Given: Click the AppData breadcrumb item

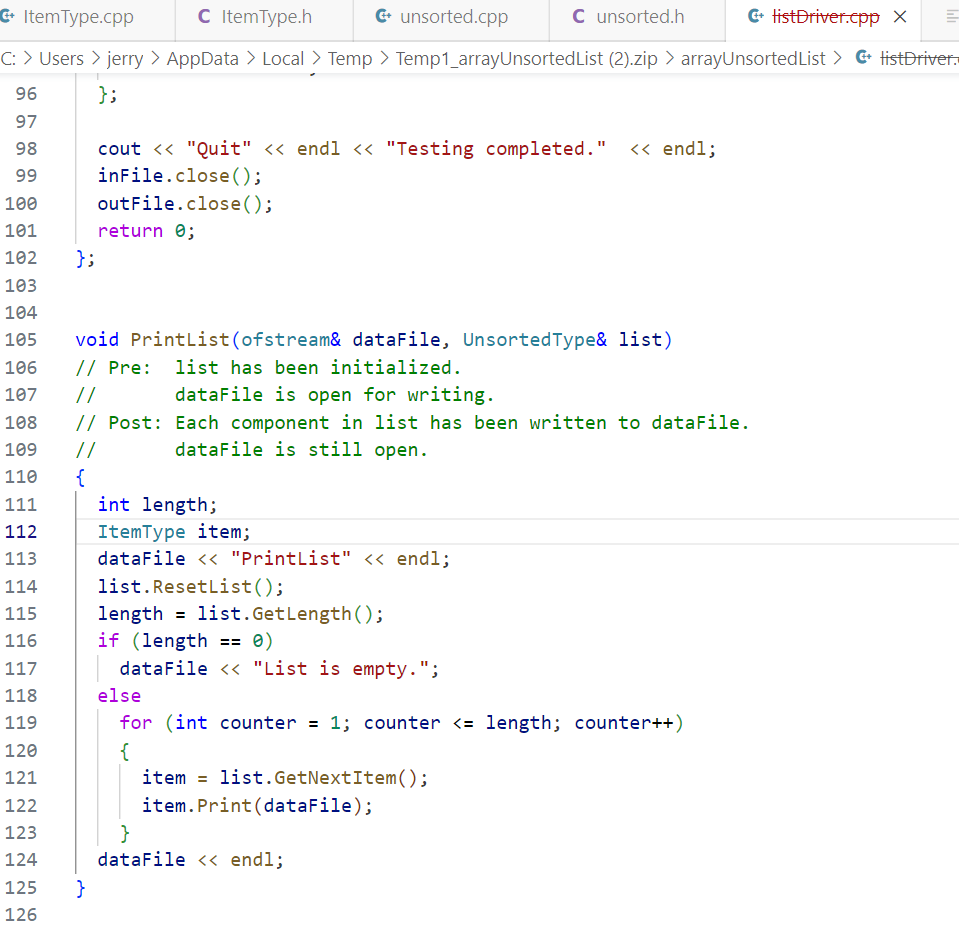Looking at the screenshot, I should [x=203, y=58].
